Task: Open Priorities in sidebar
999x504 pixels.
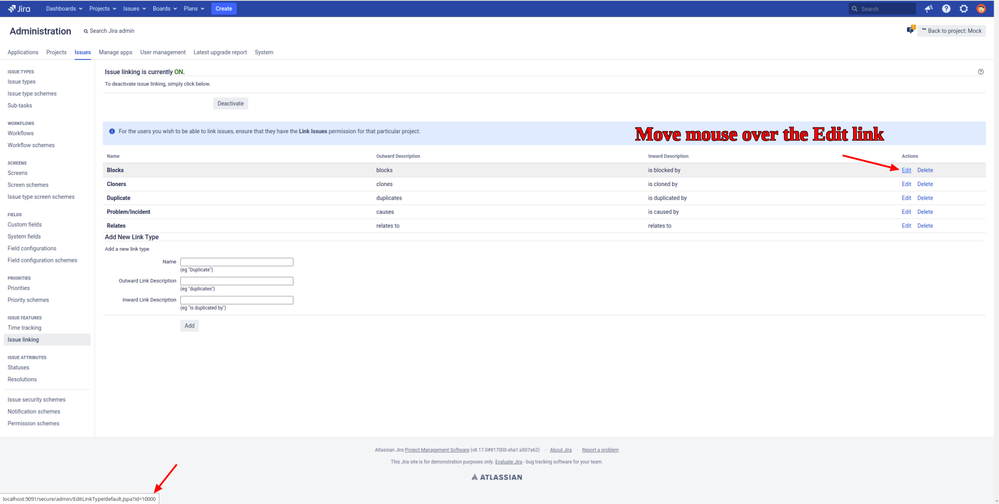Action: coord(18,288)
